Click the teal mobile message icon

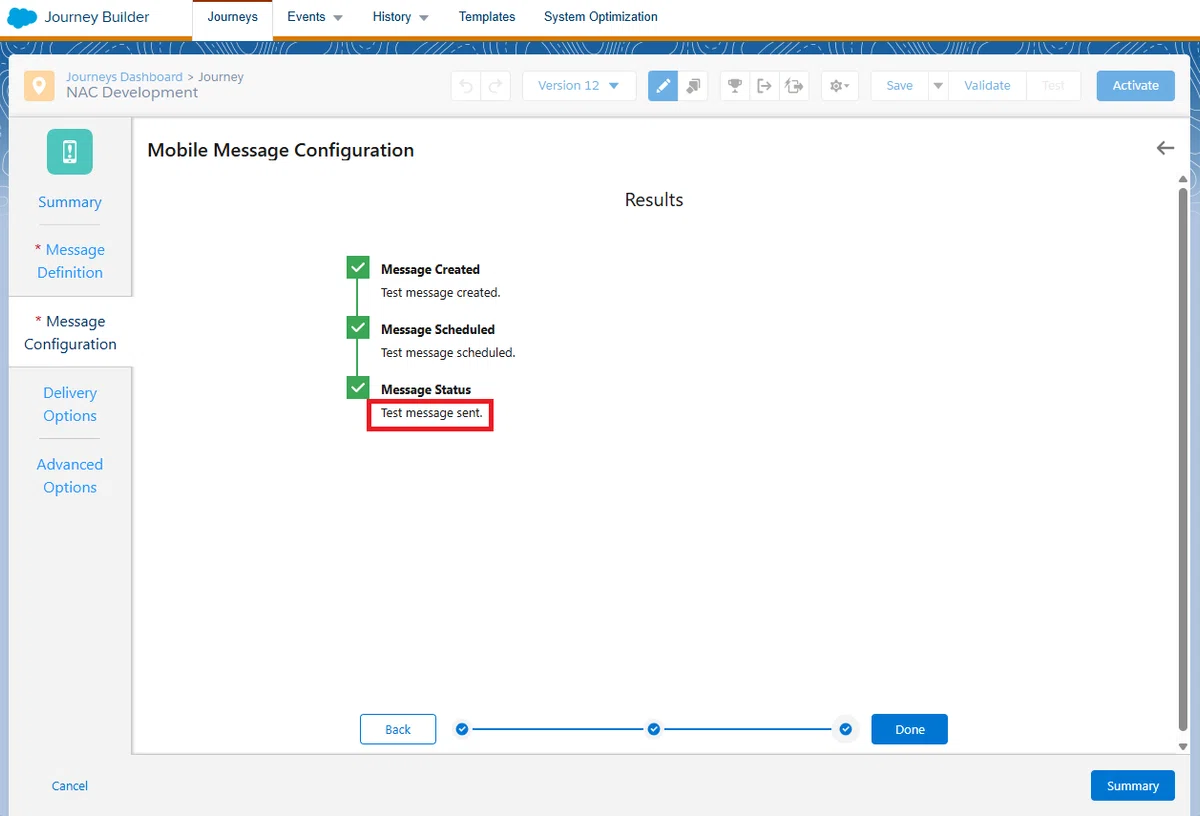(x=69, y=152)
